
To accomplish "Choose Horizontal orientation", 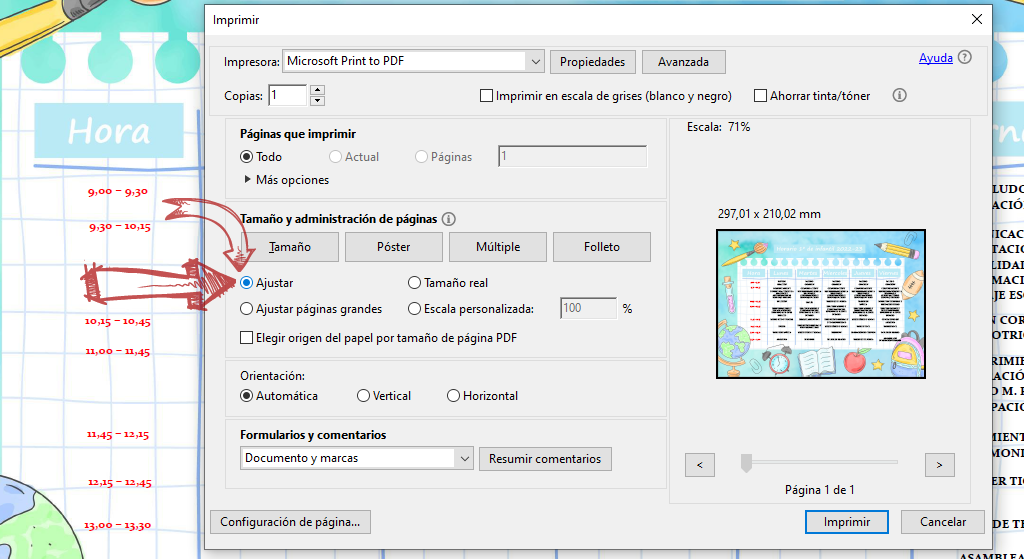I will click(454, 396).
